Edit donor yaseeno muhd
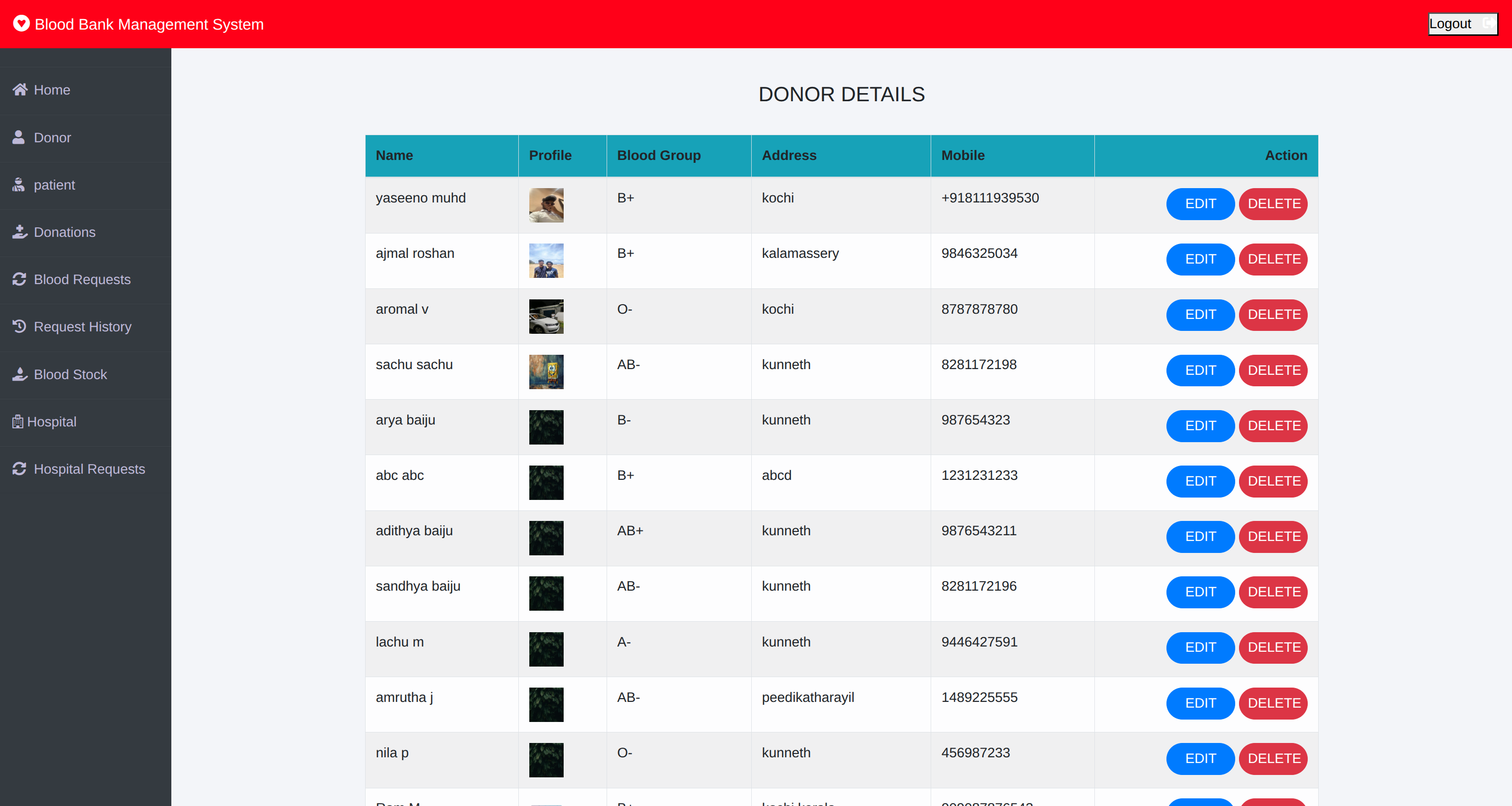The height and width of the screenshot is (806, 1512). (x=1200, y=204)
